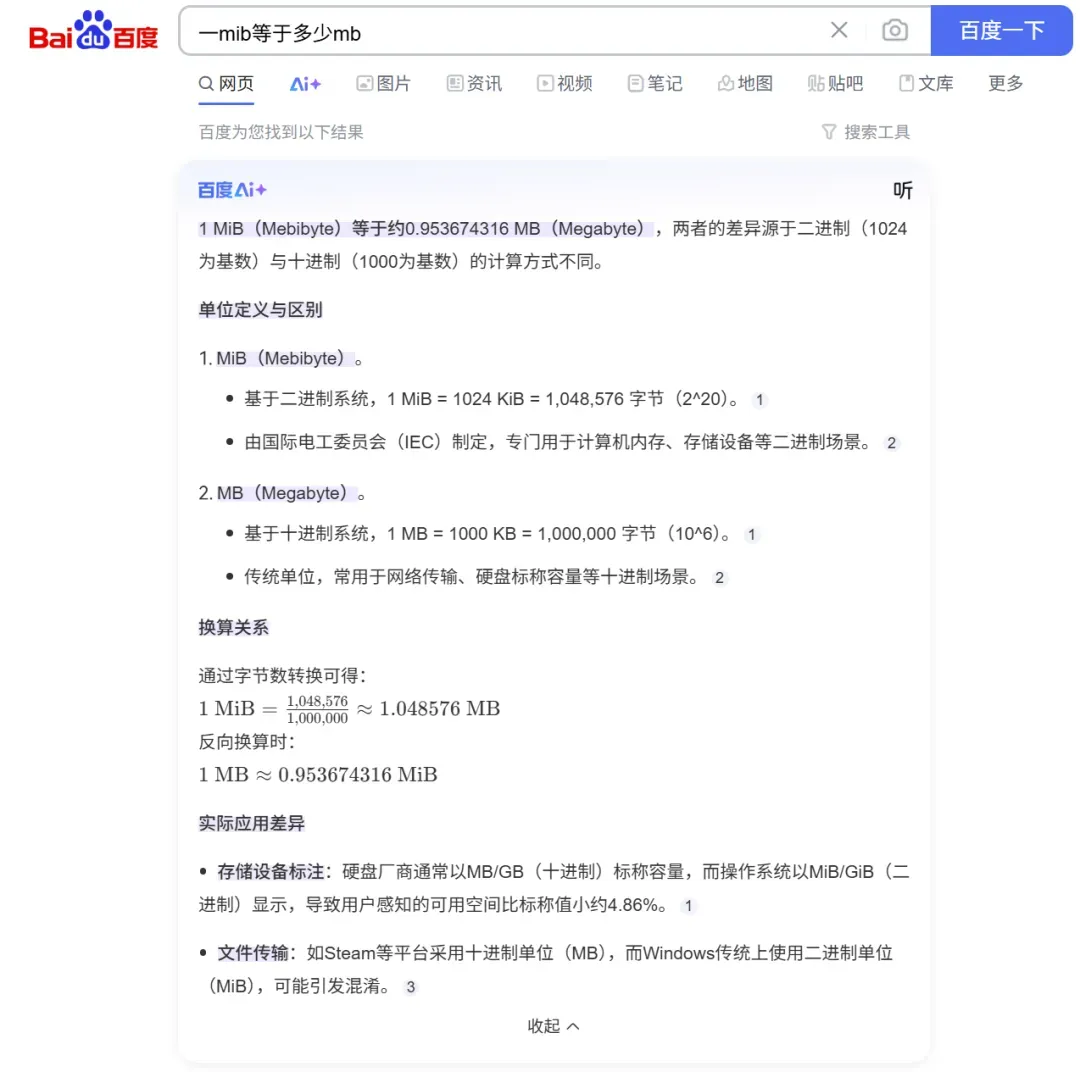
Task: Switch to the AI+ tab
Action: coord(305,84)
